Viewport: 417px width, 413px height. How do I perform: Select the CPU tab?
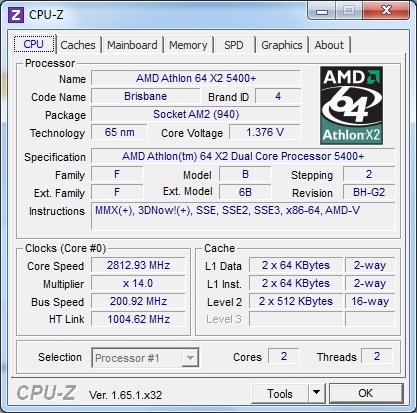pos(34,44)
